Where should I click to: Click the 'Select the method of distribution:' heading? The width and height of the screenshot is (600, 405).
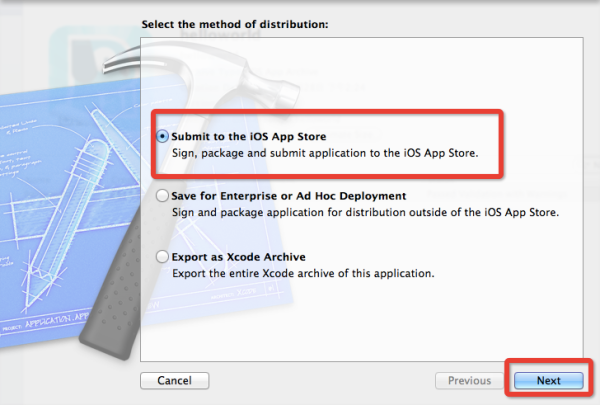click(x=235, y=24)
